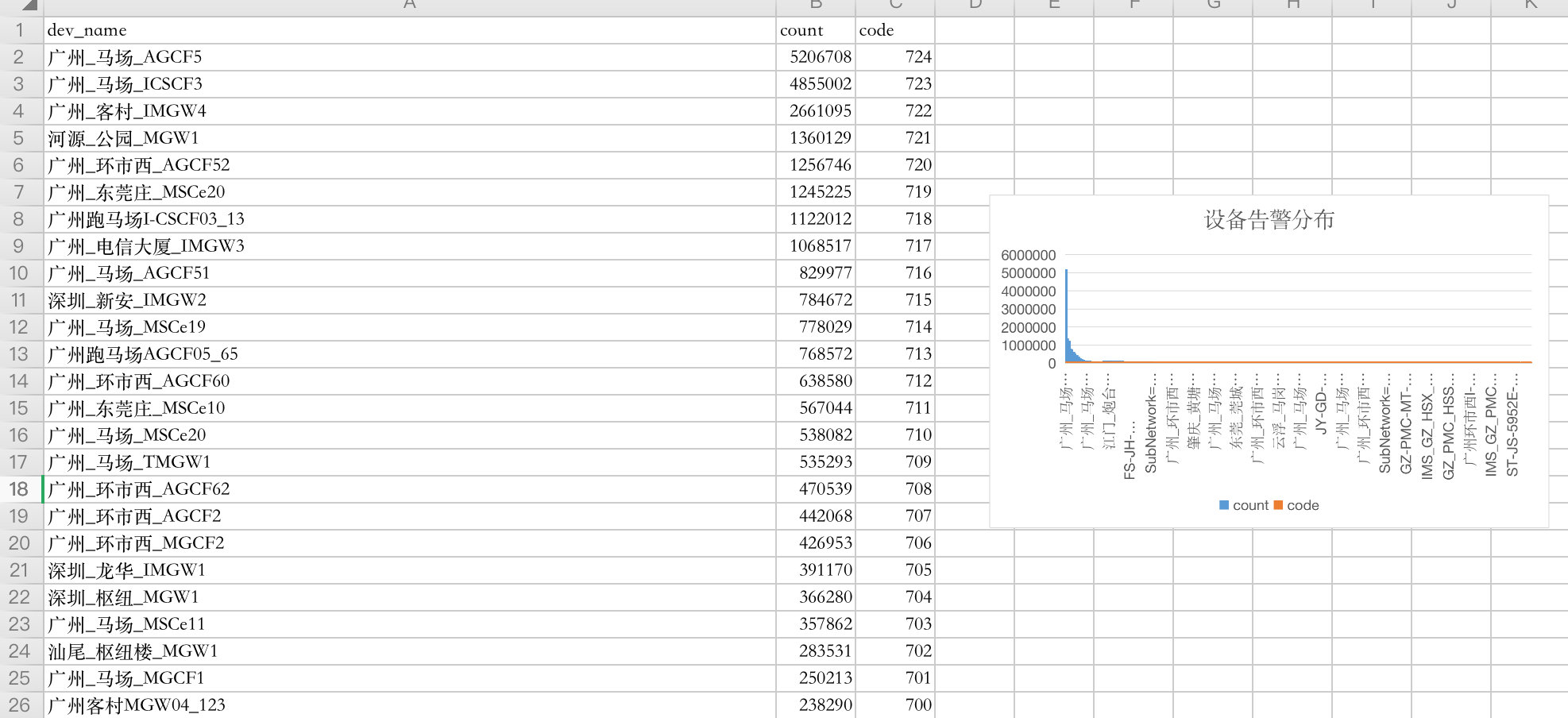Click the code legend entry
Image resolution: width=1568 pixels, height=718 pixels.
(1296, 505)
